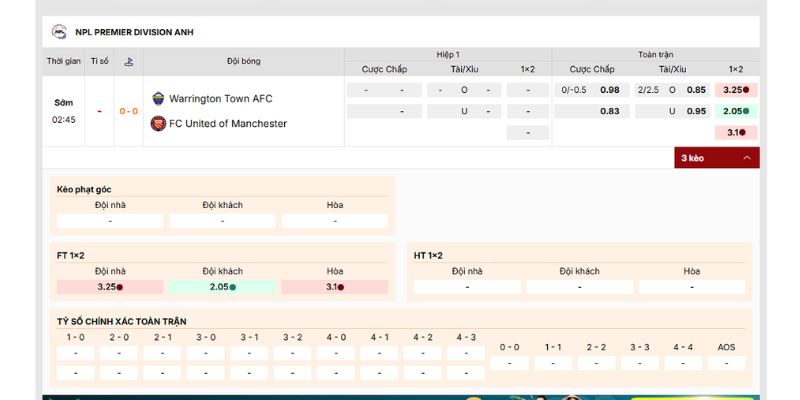Click the NPL league logo icon

pos(59,32)
